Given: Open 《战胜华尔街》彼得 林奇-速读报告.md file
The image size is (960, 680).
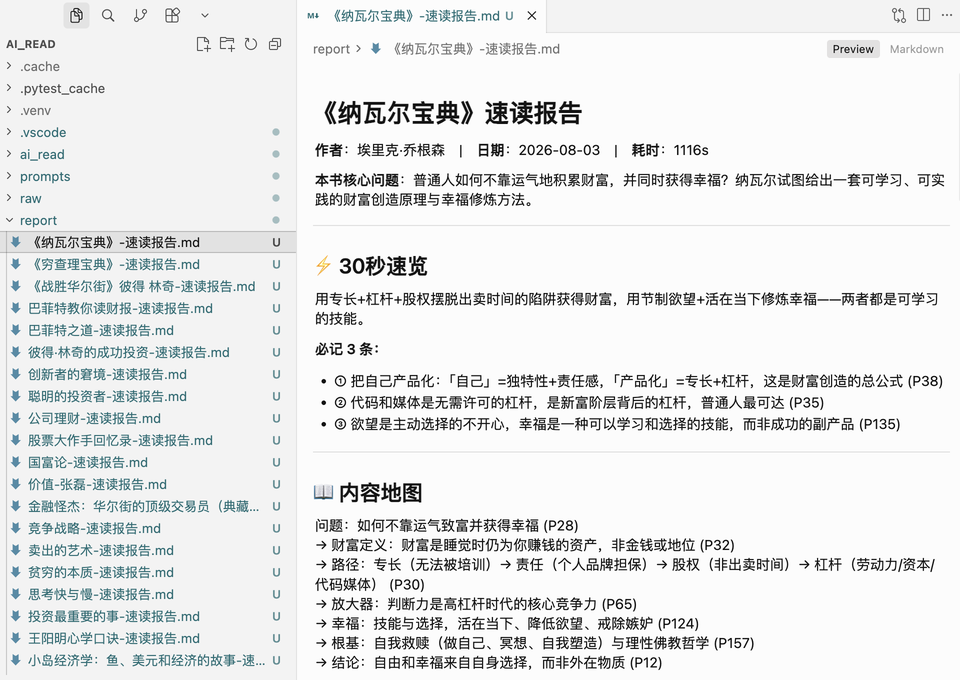Looking at the screenshot, I should pyautogui.click(x=148, y=286).
